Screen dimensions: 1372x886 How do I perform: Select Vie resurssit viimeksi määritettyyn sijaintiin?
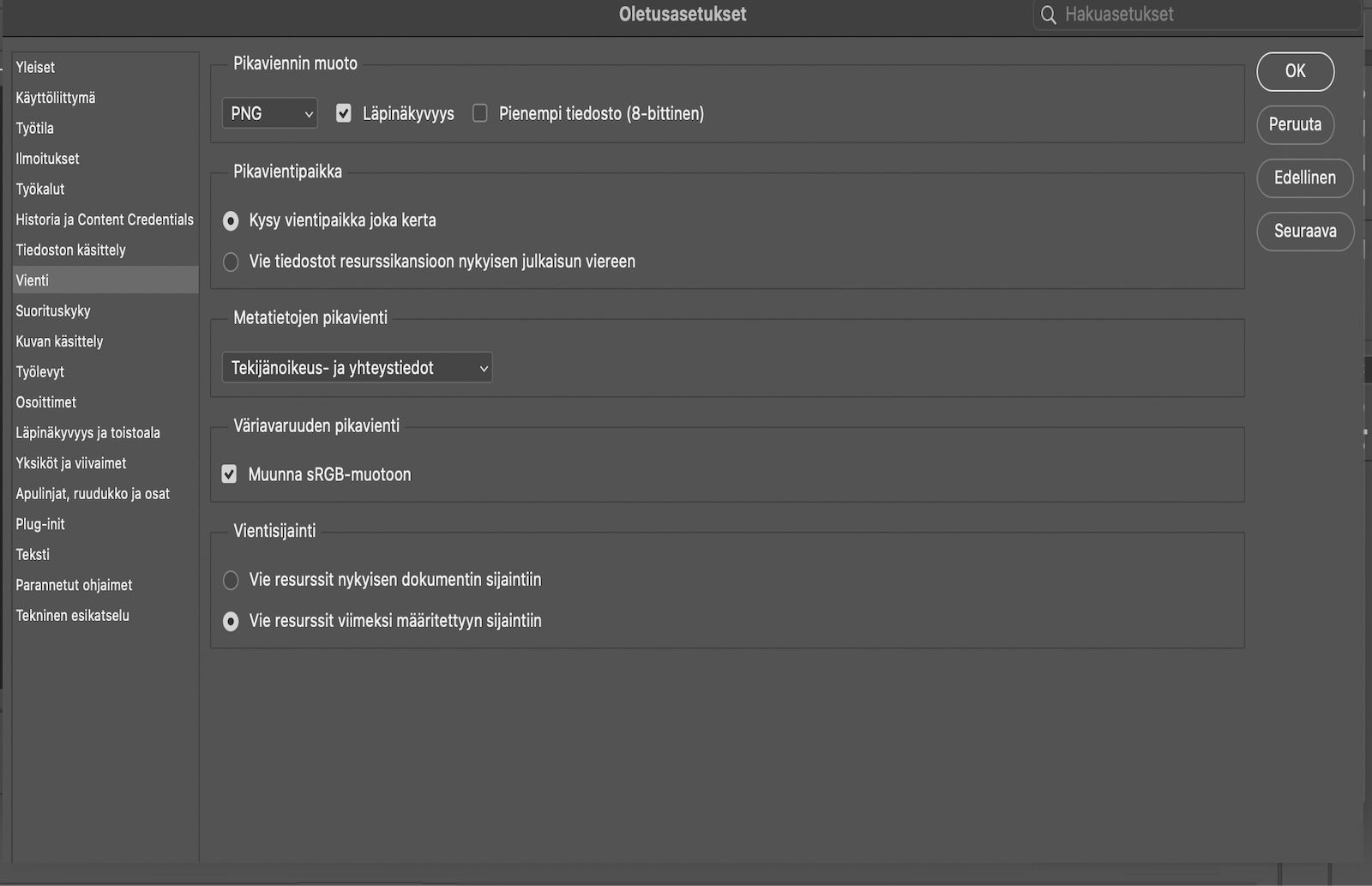(231, 621)
